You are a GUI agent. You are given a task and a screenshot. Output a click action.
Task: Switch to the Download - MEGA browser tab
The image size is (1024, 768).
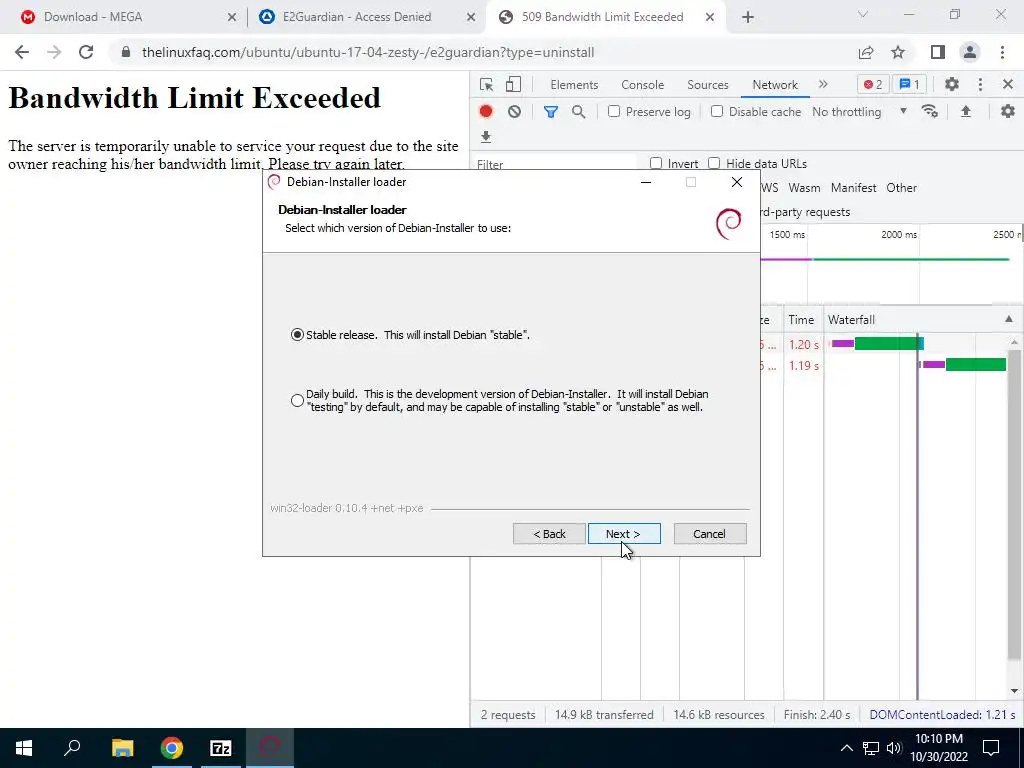pos(127,17)
